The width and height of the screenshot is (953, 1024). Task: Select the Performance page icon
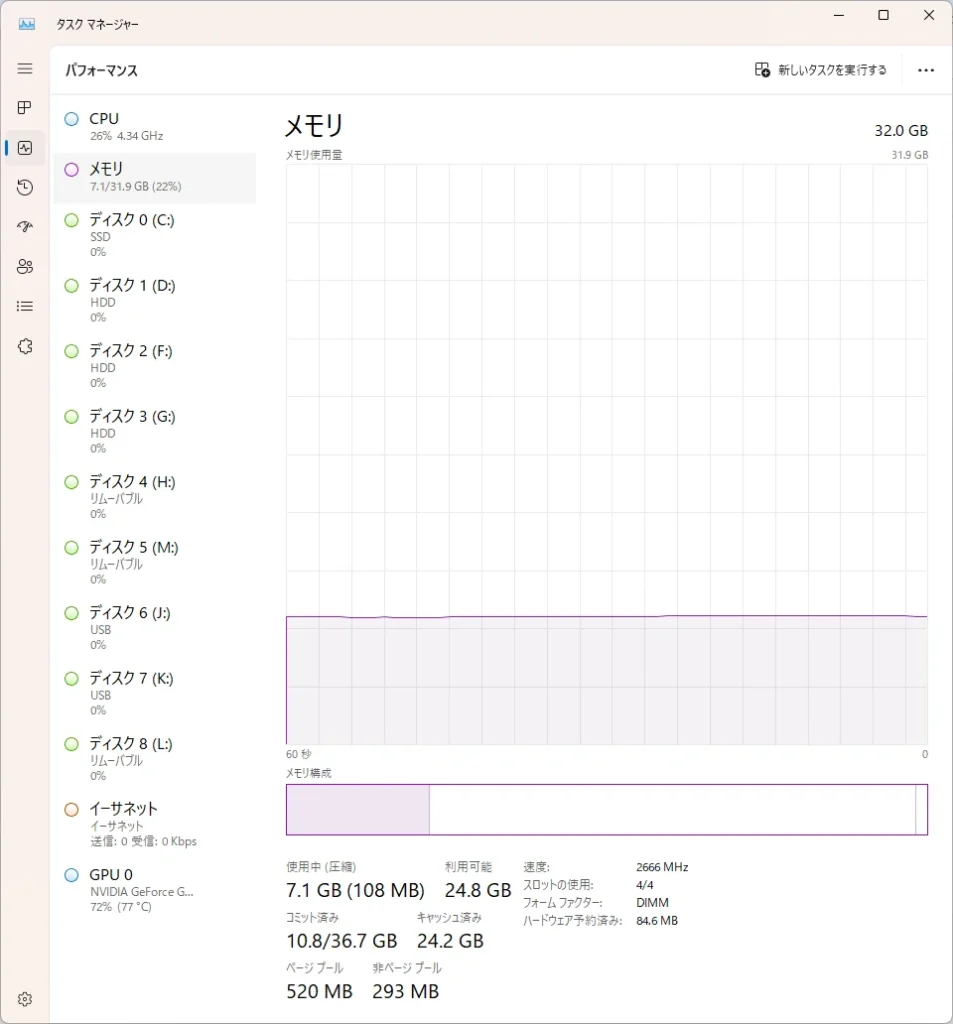coord(25,148)
